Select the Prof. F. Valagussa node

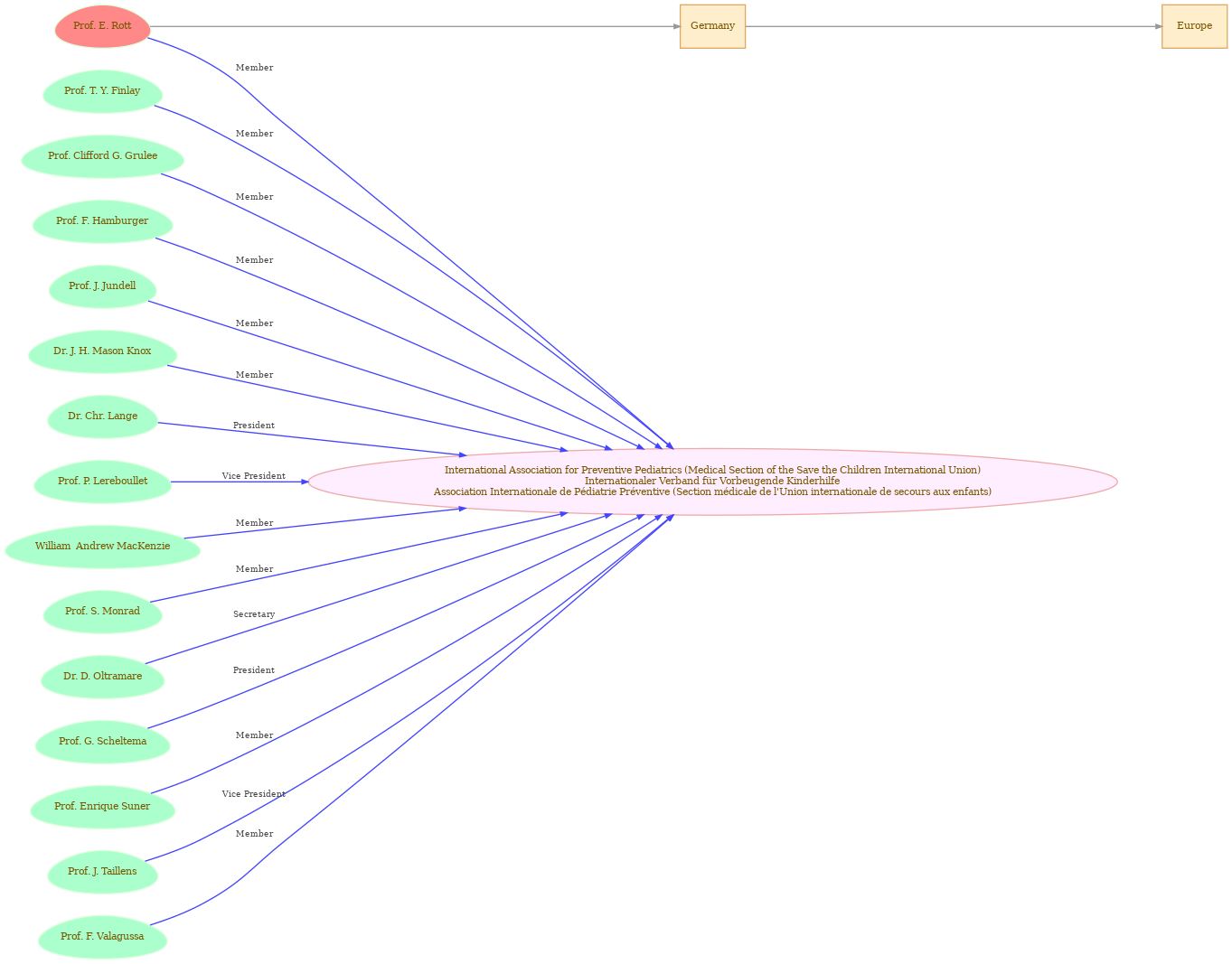[x=102, y=937]
